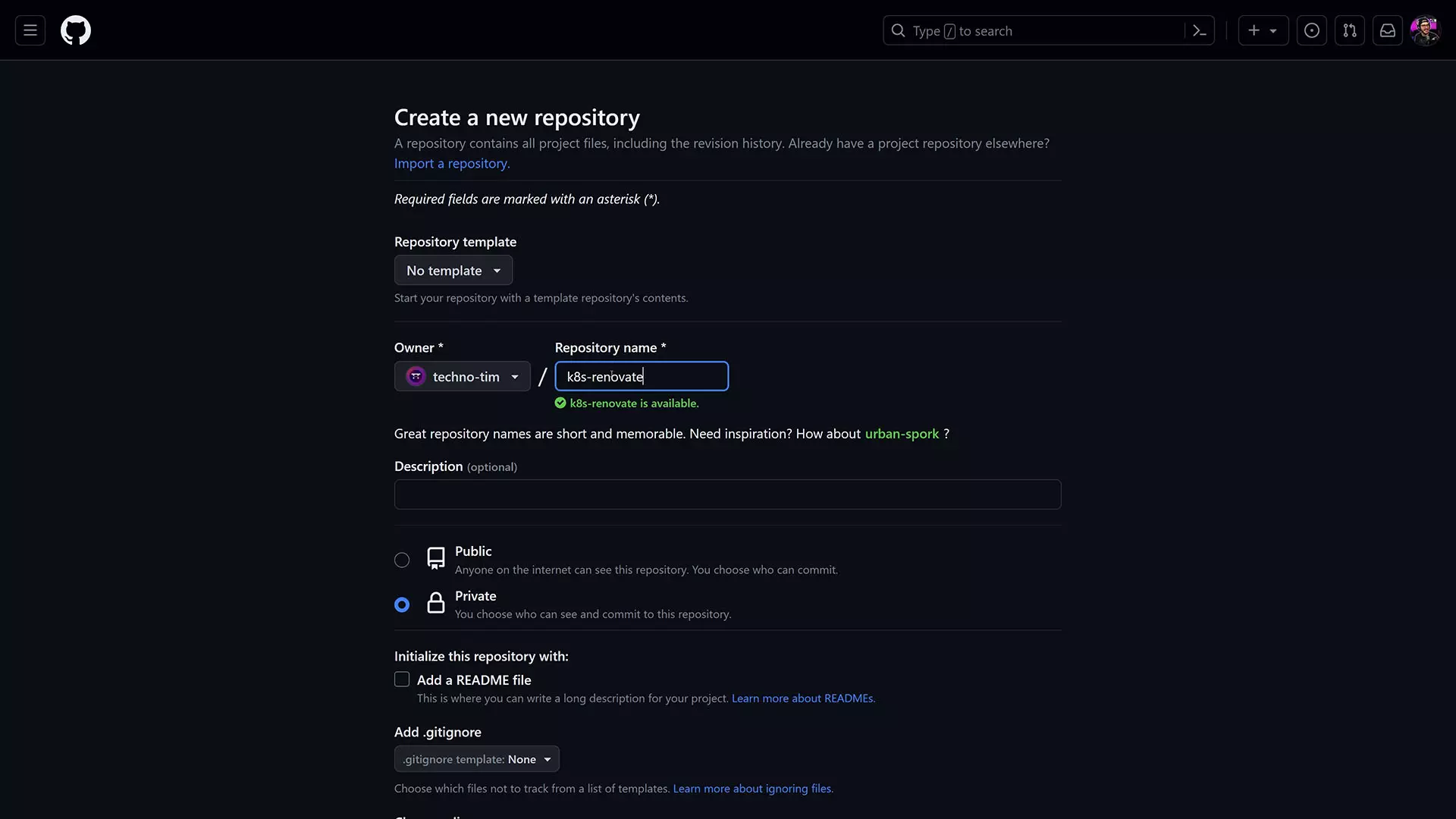Click the user profile avatar
Image resolution: width=1456 pixels, height=819 pixels.
pos(1424,30)
